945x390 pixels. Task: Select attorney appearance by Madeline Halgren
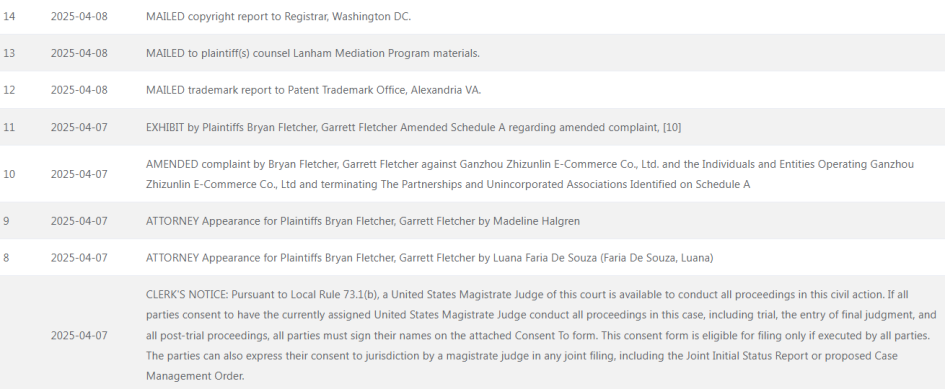pos(363,221)
